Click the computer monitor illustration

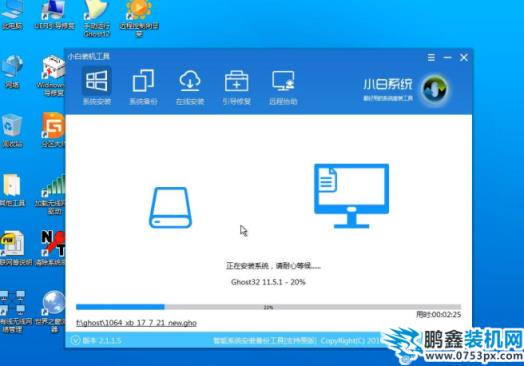[352, 196]
